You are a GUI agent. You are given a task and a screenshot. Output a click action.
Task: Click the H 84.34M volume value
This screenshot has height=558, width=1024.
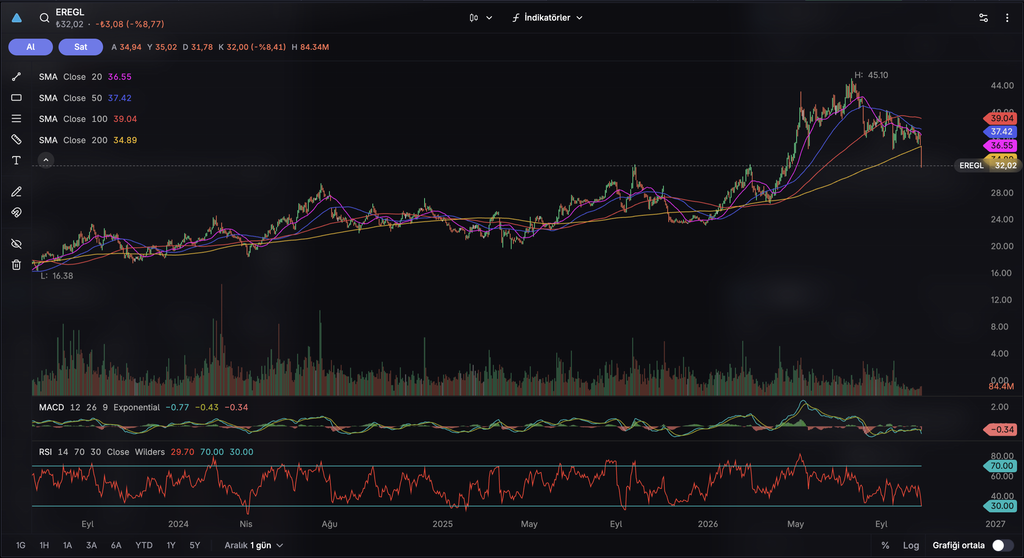click(310, 47)
